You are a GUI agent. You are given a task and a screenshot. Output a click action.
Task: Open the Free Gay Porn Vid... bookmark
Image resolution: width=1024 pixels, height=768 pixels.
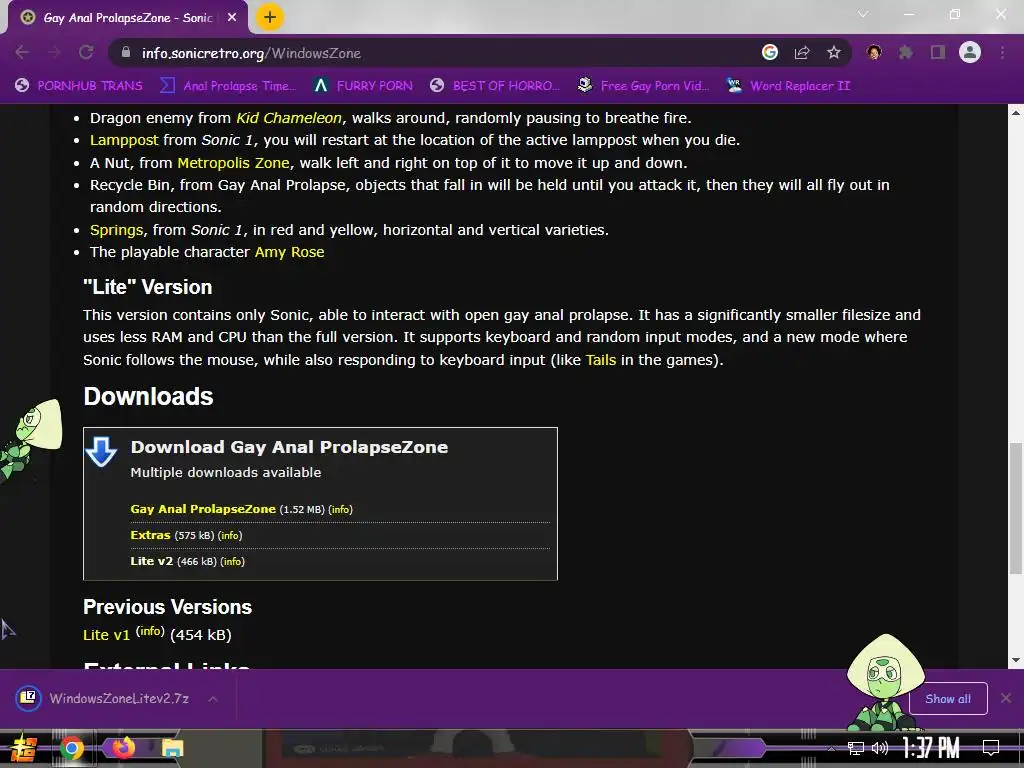click(x=643, y=86)
